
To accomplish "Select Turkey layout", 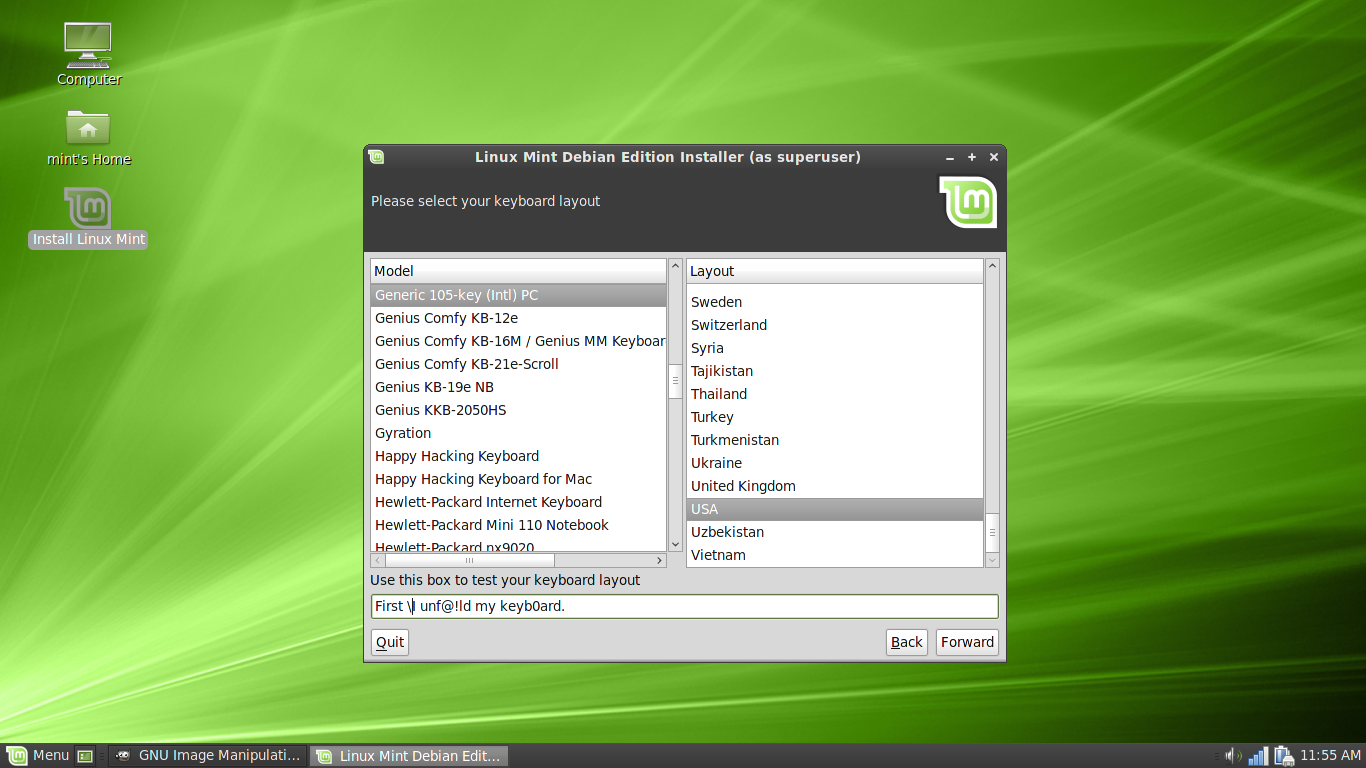I will [835, 417].
